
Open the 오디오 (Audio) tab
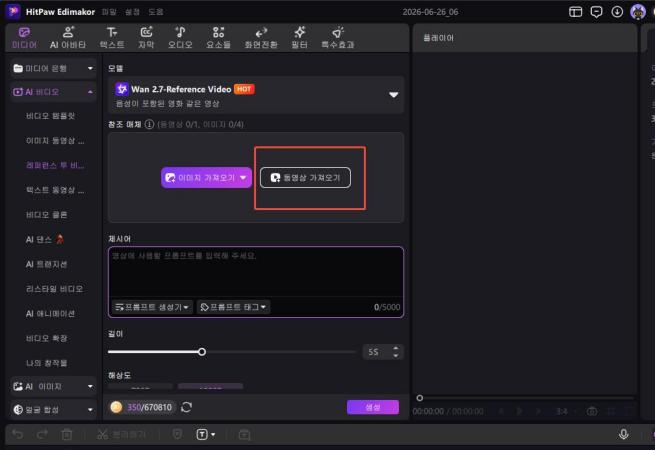coord(180,38)
